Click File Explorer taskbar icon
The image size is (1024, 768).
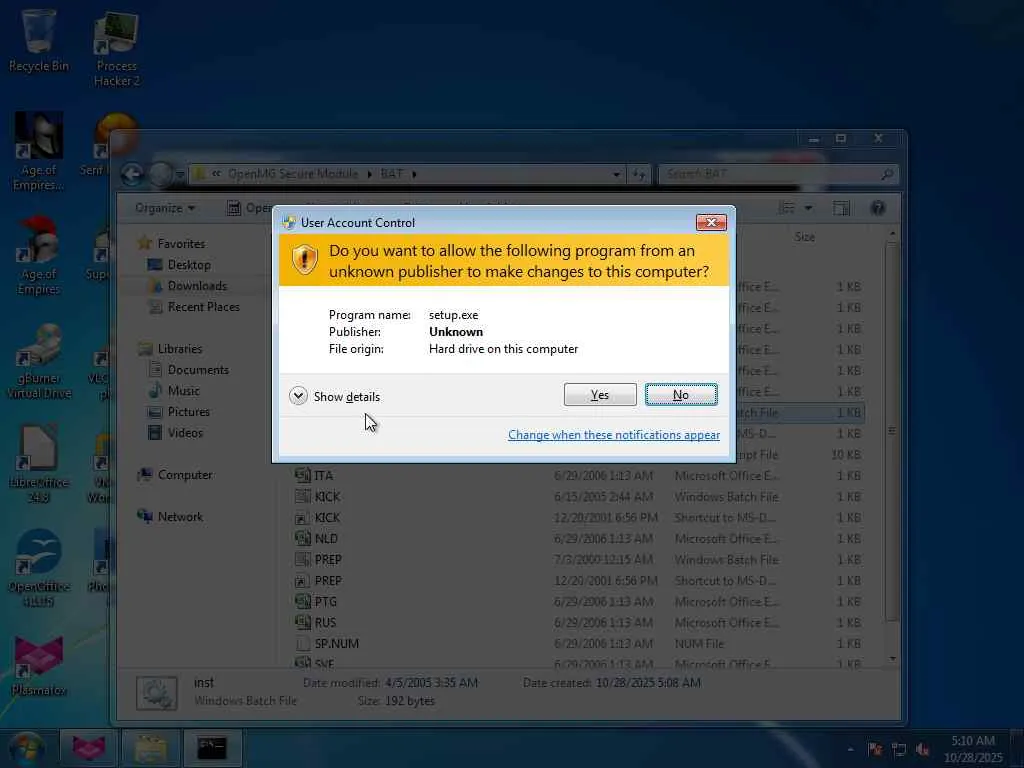coord(150,748)
